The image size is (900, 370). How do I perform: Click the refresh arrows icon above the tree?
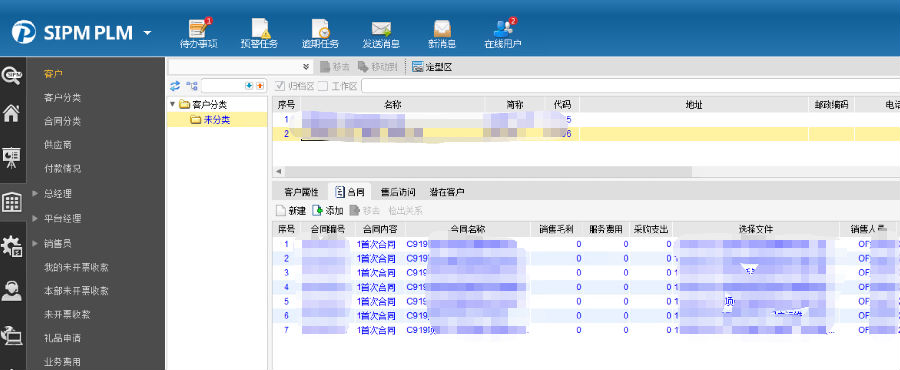point(176,86)
